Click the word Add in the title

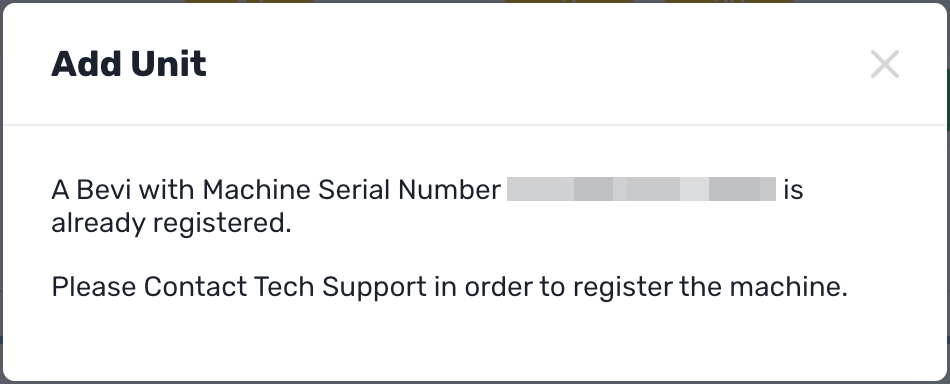pos(87,64)
